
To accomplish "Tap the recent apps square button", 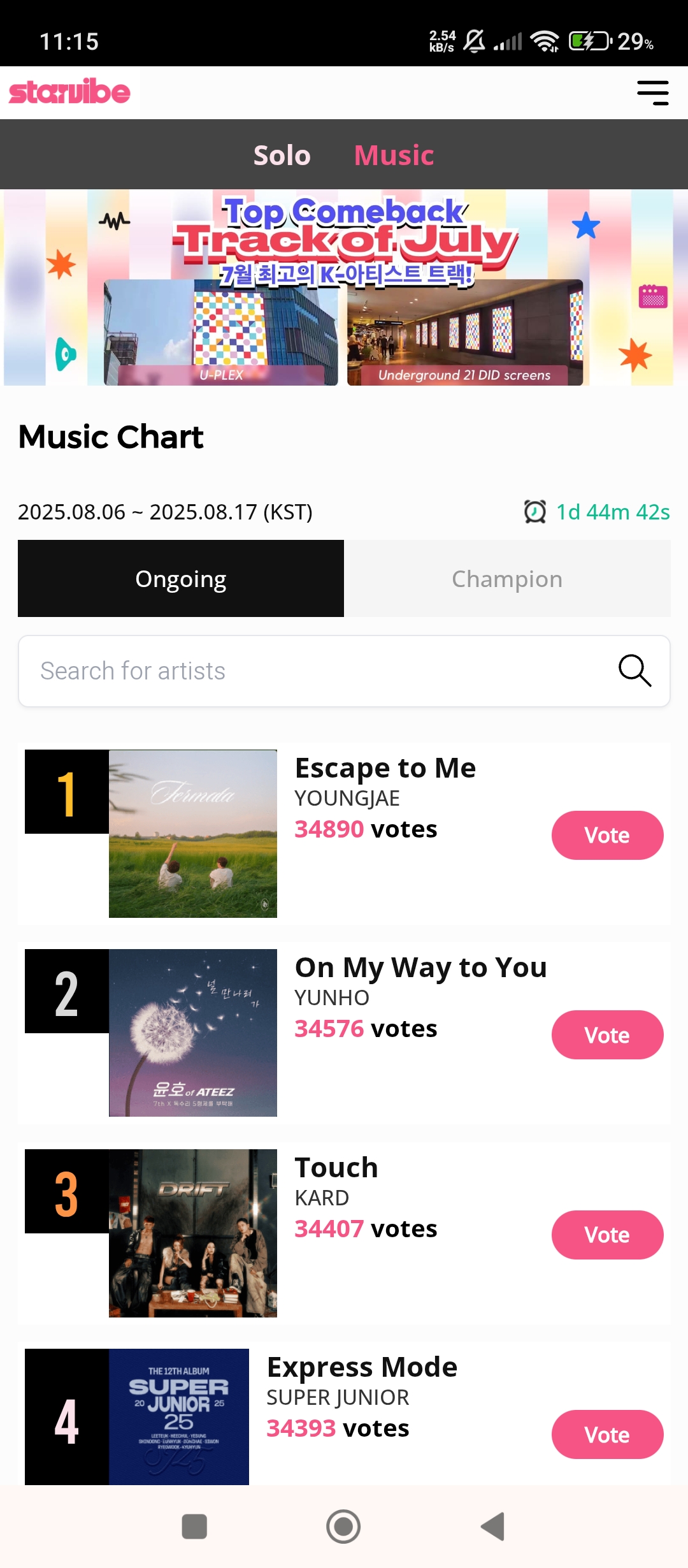I will point(194,1527).
